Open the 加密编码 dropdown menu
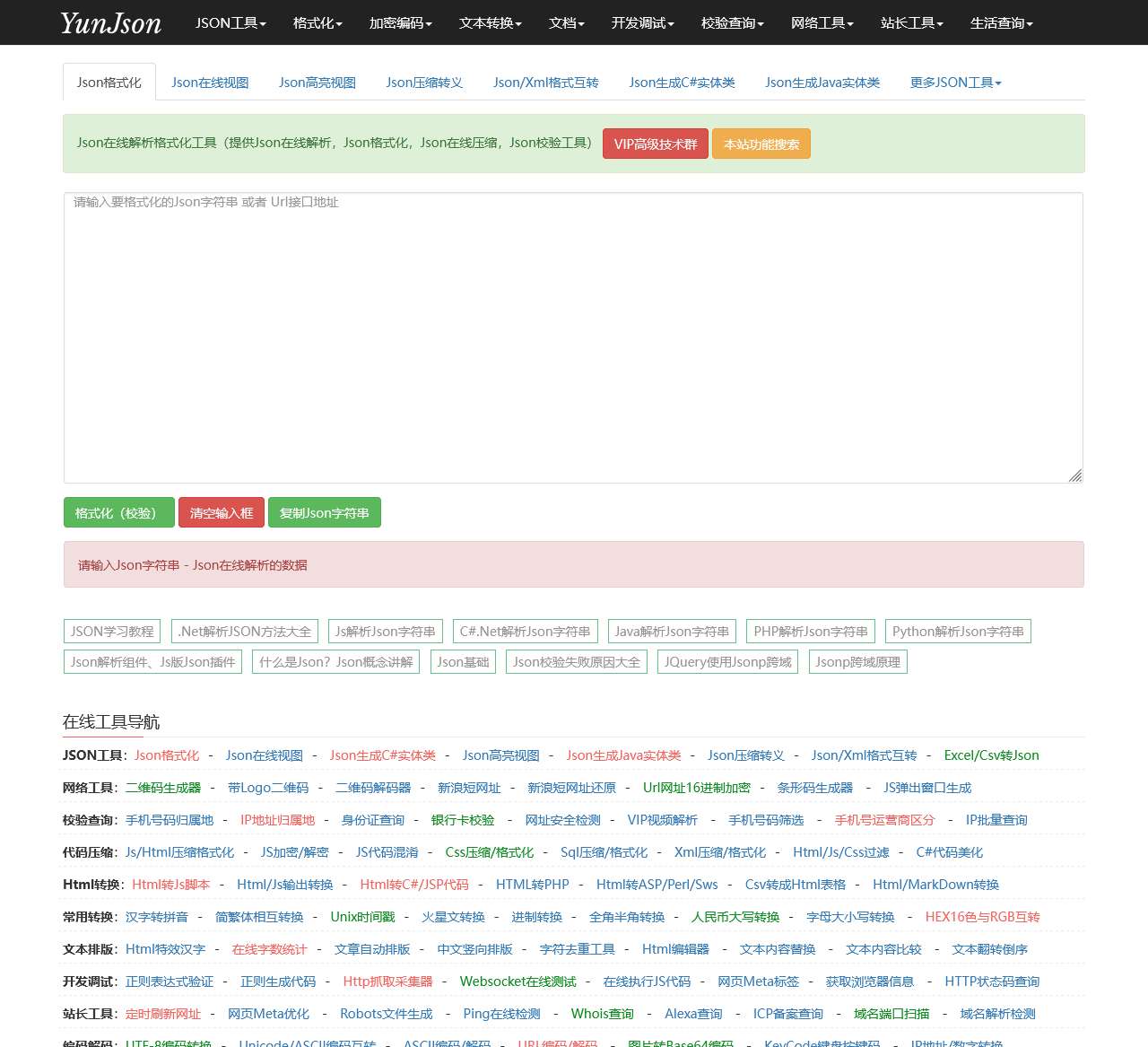Screen dimensions: 1148x1047 [400, 24]
